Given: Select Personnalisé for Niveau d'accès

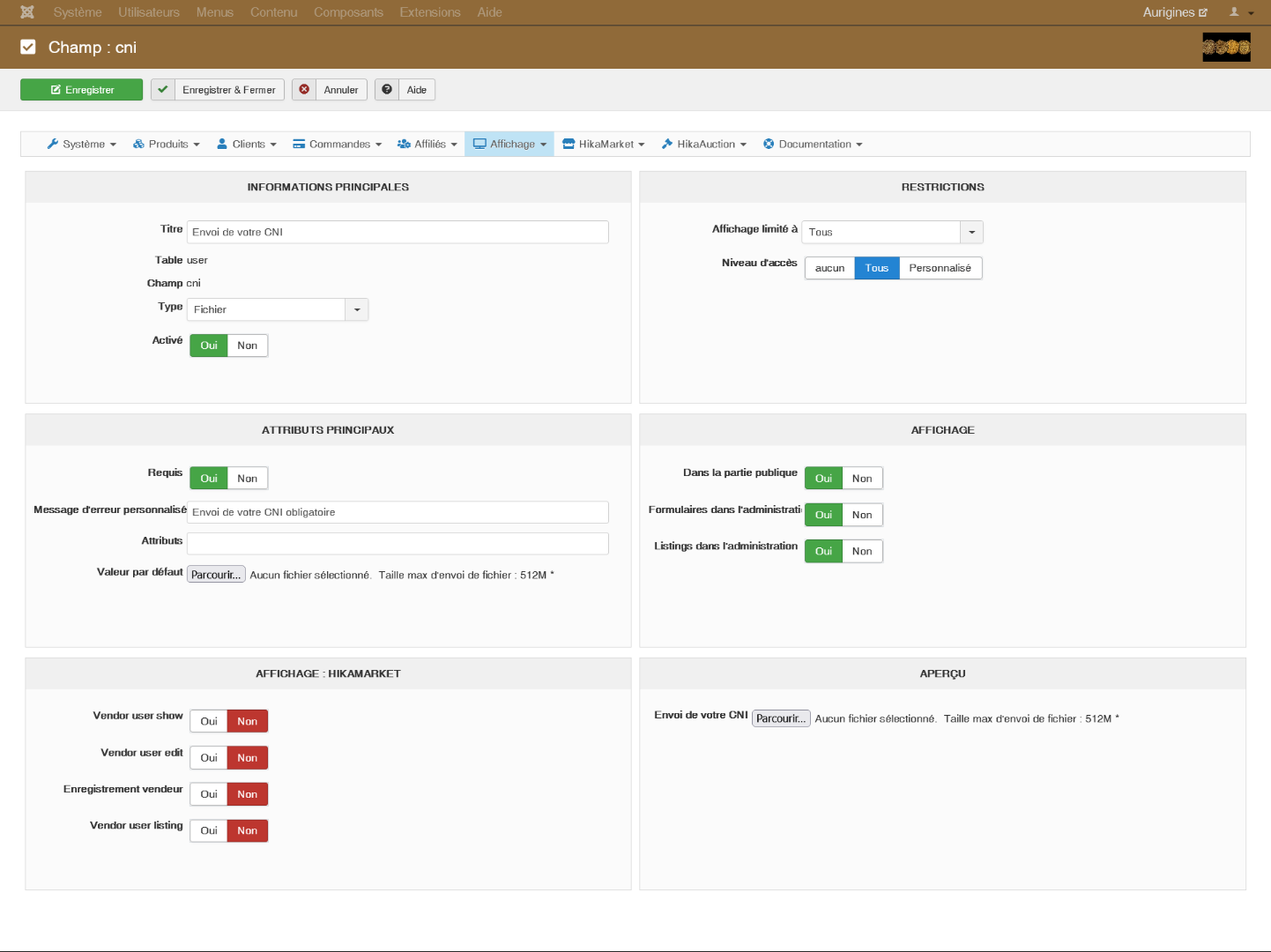Looking at the screenshot, I should [x=940, y=268].
